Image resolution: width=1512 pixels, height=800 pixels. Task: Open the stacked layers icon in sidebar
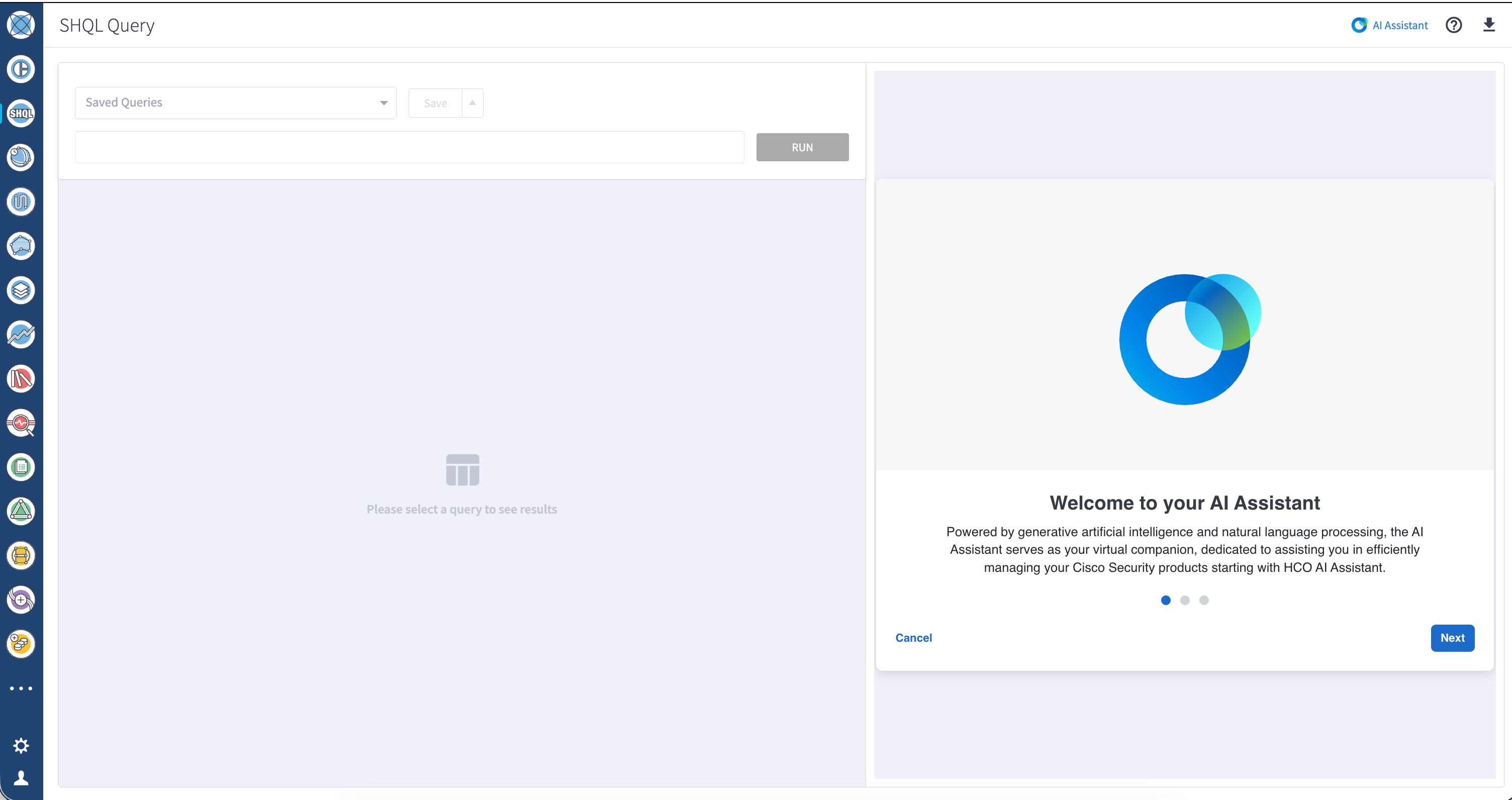pos(21,290)
